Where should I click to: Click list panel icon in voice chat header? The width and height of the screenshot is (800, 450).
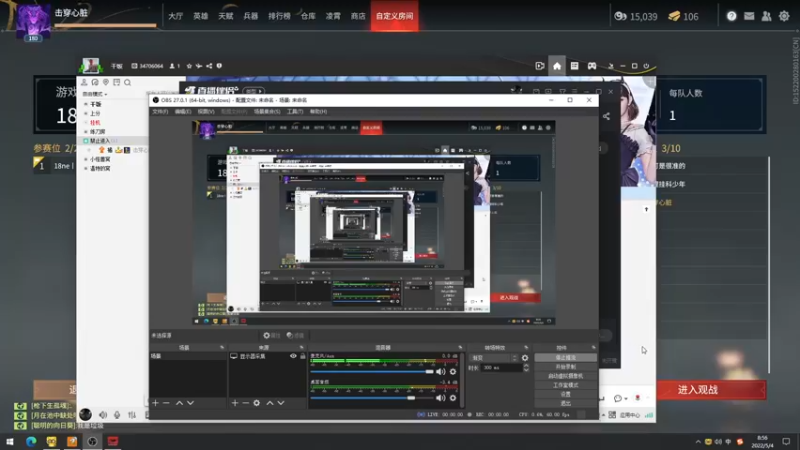point(574,66)
